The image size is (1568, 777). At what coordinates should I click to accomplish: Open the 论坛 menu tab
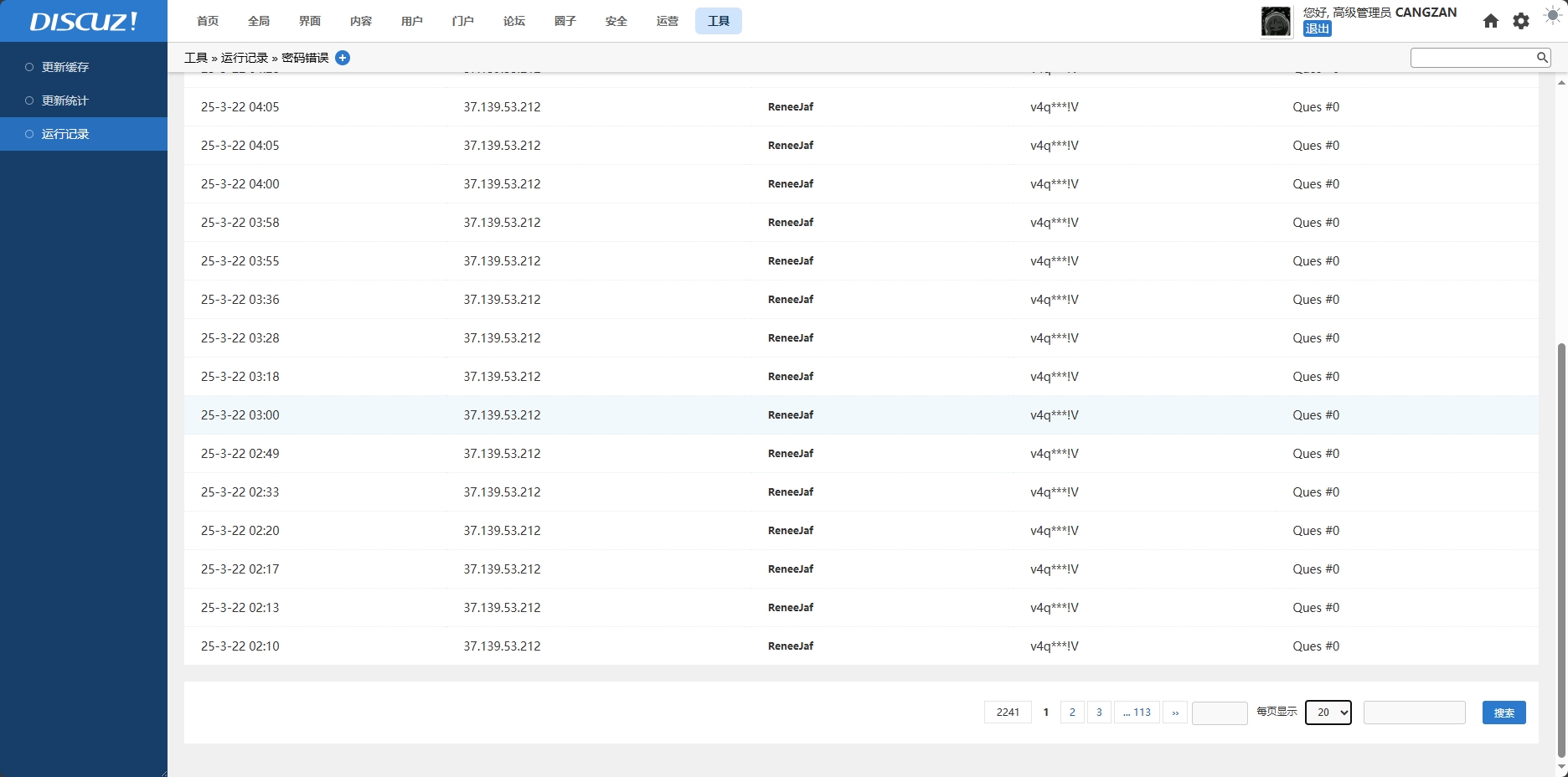513,21
